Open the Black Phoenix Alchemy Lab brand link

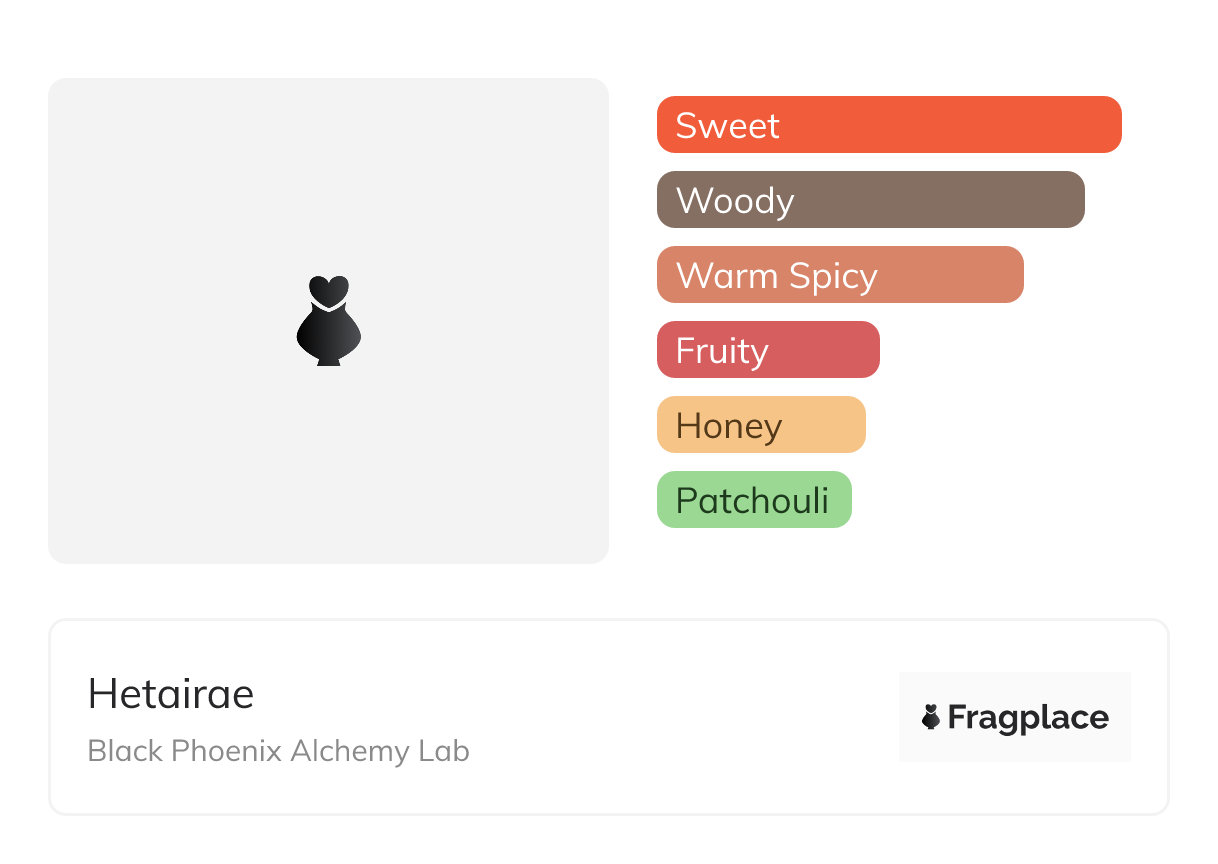[x=278, y=751]
